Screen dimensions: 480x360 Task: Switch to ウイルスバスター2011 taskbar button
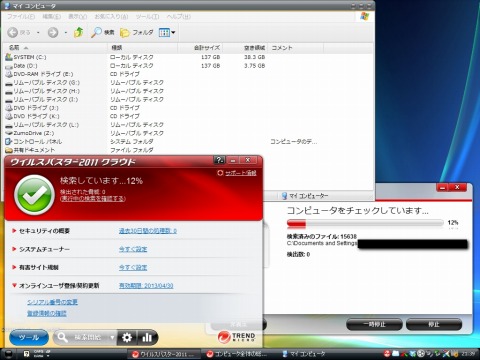165,354
